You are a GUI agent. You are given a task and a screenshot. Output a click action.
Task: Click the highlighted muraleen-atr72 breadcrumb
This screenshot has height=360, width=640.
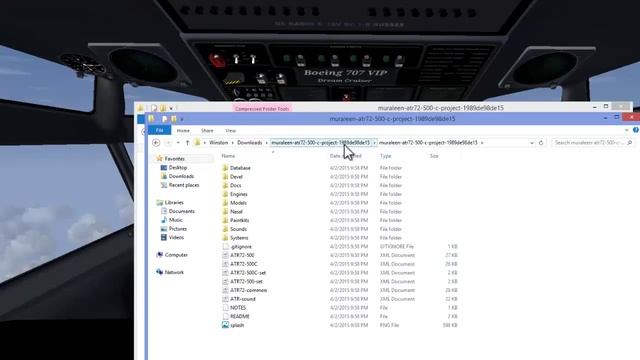click(x=321, y=143)
